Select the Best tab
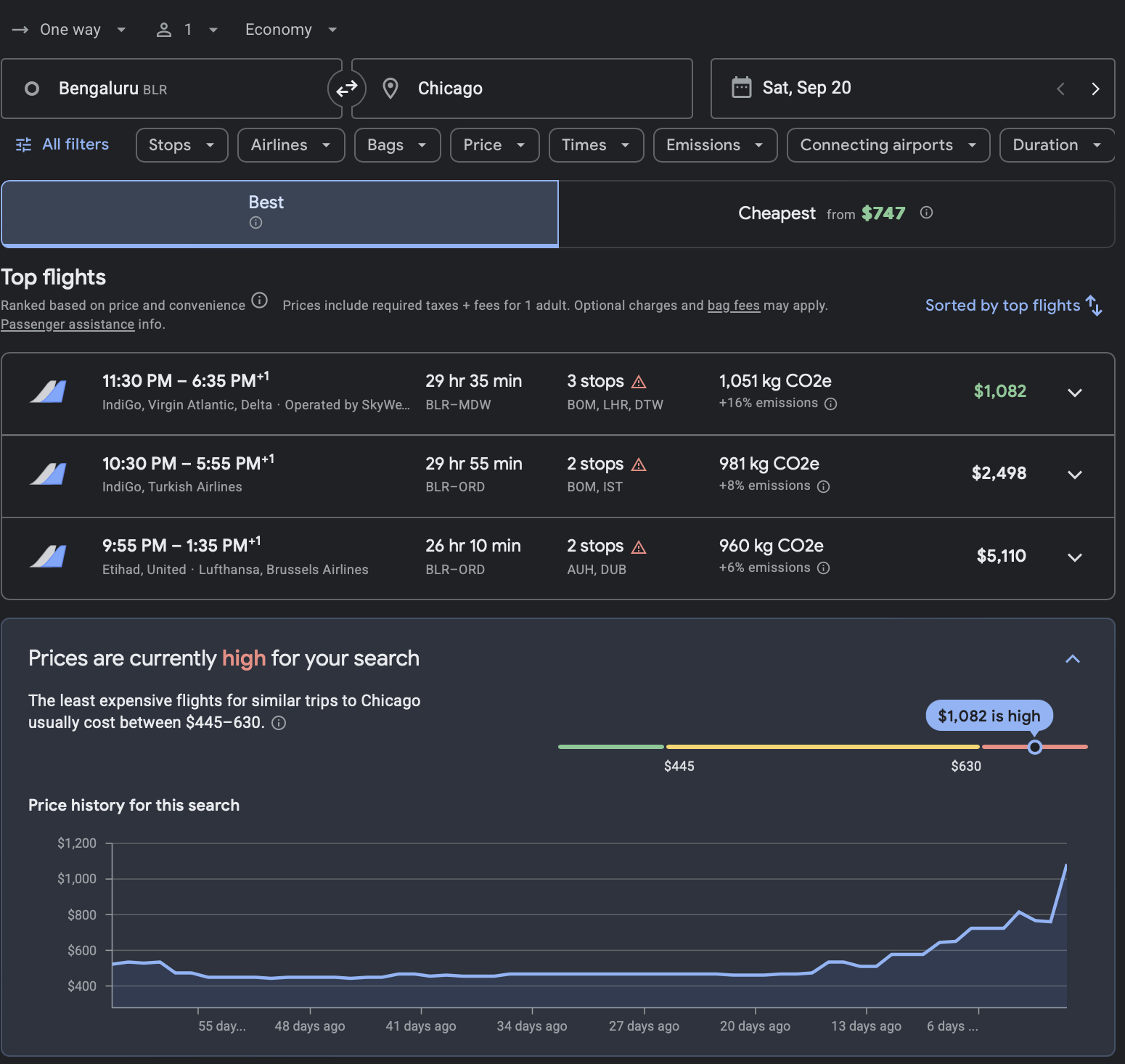This screenshot has height=1064, width=1125. [279, 213]
